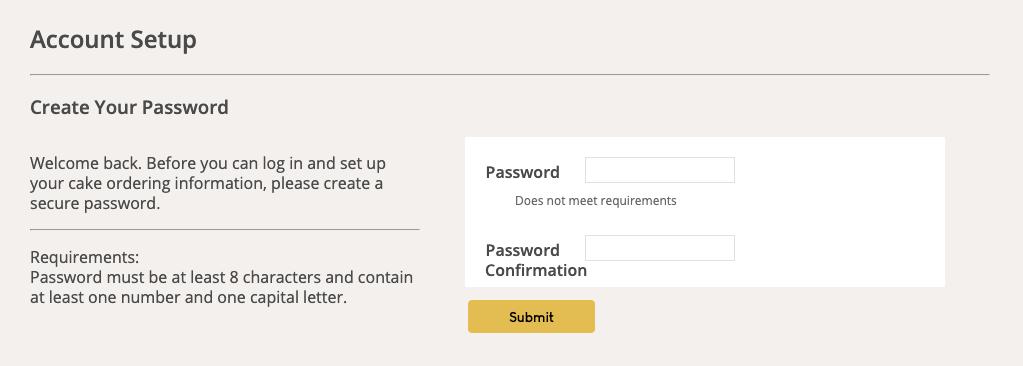Click the Password input field
1023x366 pixels.
click(660, 170)
